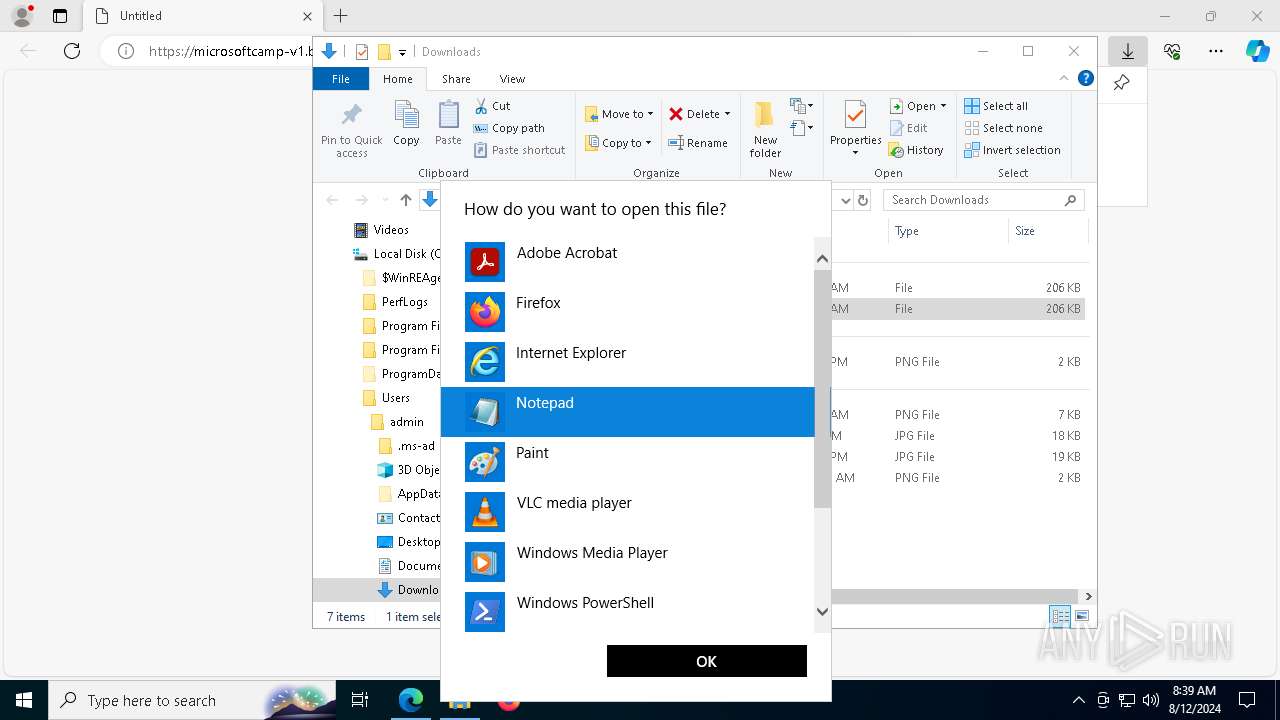Click Pin to Quick access in ribbon
This screenshot has height=720, width=1280.
click(x=351, y=128)
